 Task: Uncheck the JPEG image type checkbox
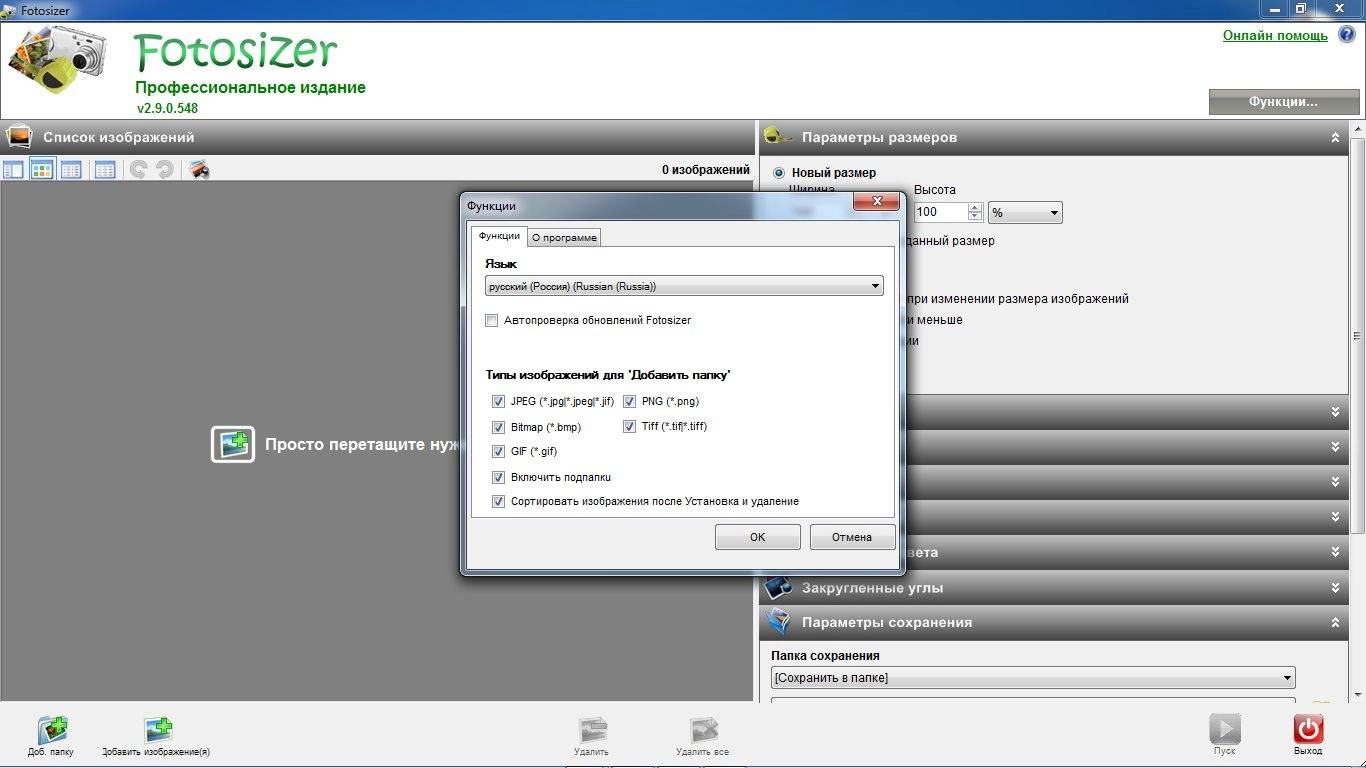(498, 402)
